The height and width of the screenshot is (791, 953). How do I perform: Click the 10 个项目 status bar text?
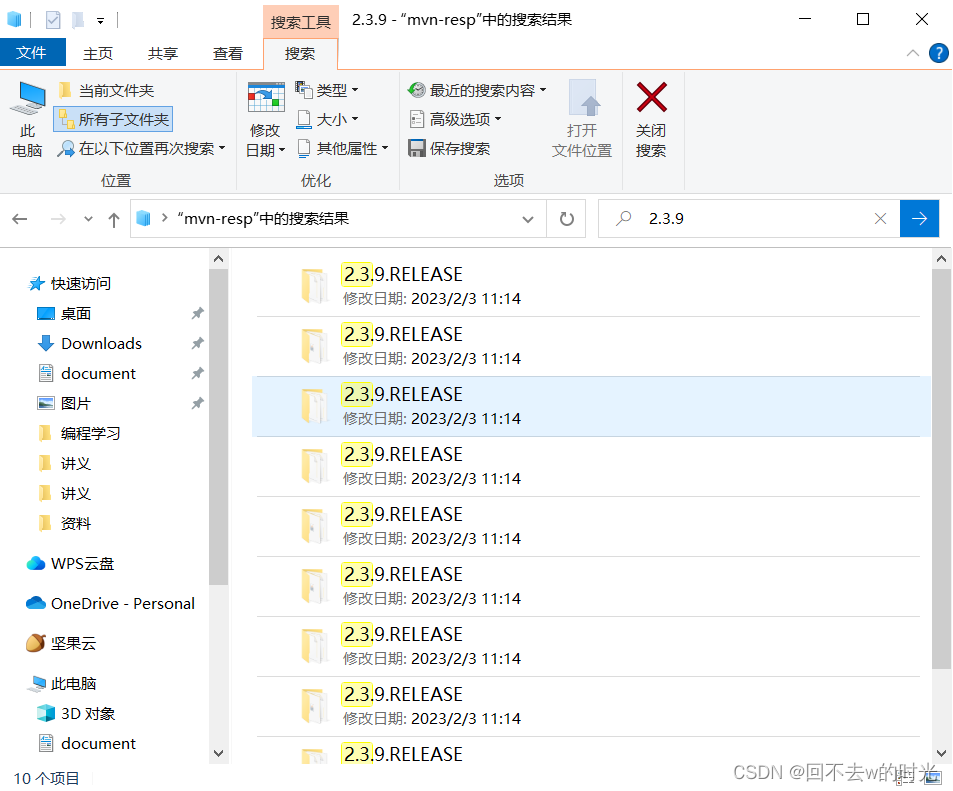coord(46,778)
